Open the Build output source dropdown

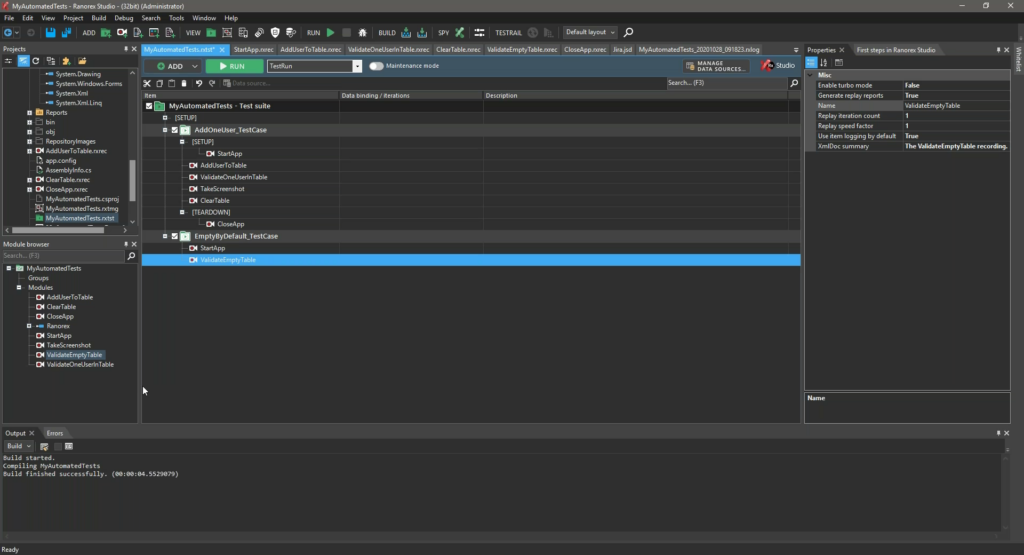[18, 447]
